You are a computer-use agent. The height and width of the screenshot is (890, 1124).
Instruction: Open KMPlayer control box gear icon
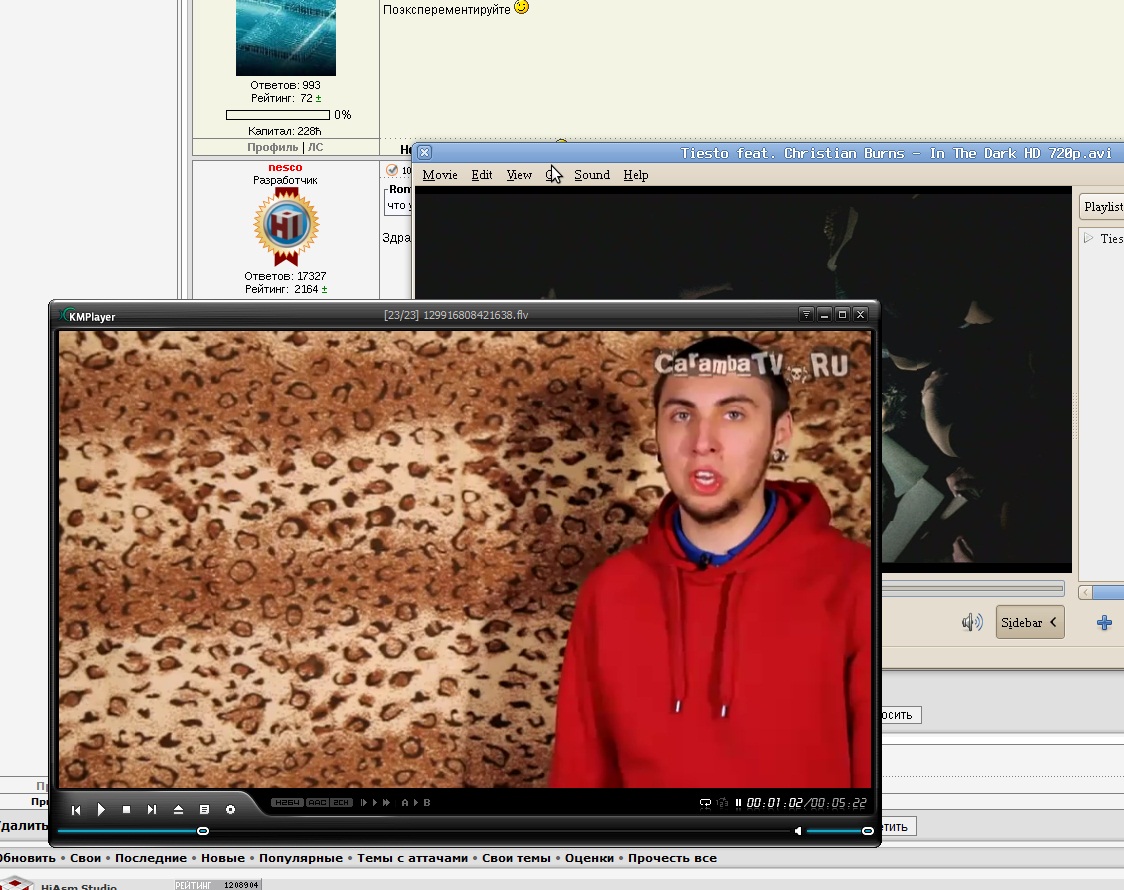230,809
